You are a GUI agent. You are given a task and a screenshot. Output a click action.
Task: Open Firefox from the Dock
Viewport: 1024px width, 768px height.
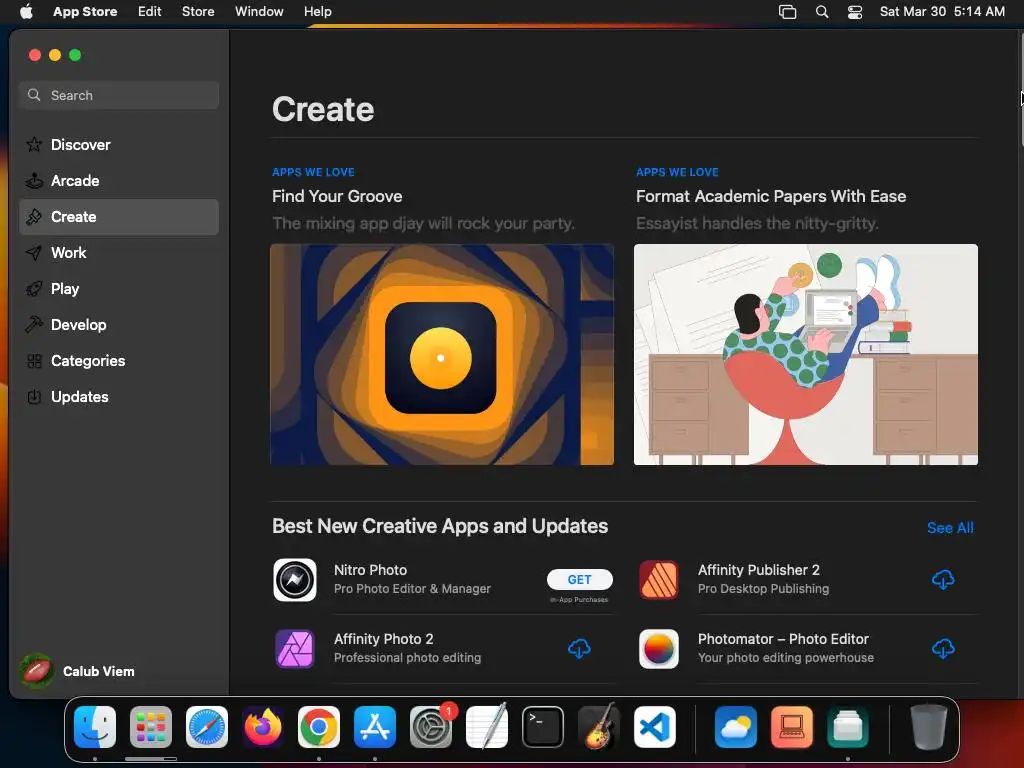(x=263, y=727)
